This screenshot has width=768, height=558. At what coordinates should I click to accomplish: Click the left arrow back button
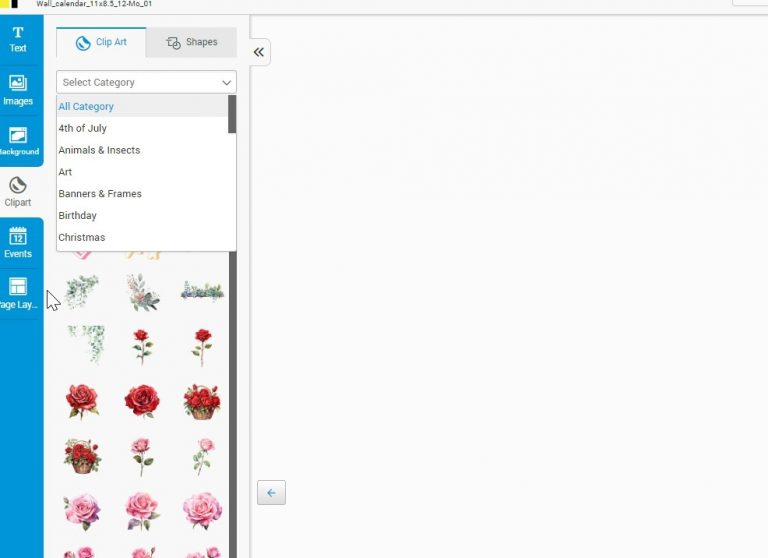[271, 492]
